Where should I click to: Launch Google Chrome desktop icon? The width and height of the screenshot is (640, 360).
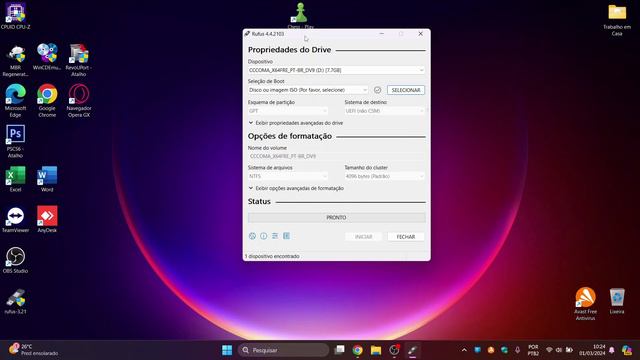pos(47,101)
